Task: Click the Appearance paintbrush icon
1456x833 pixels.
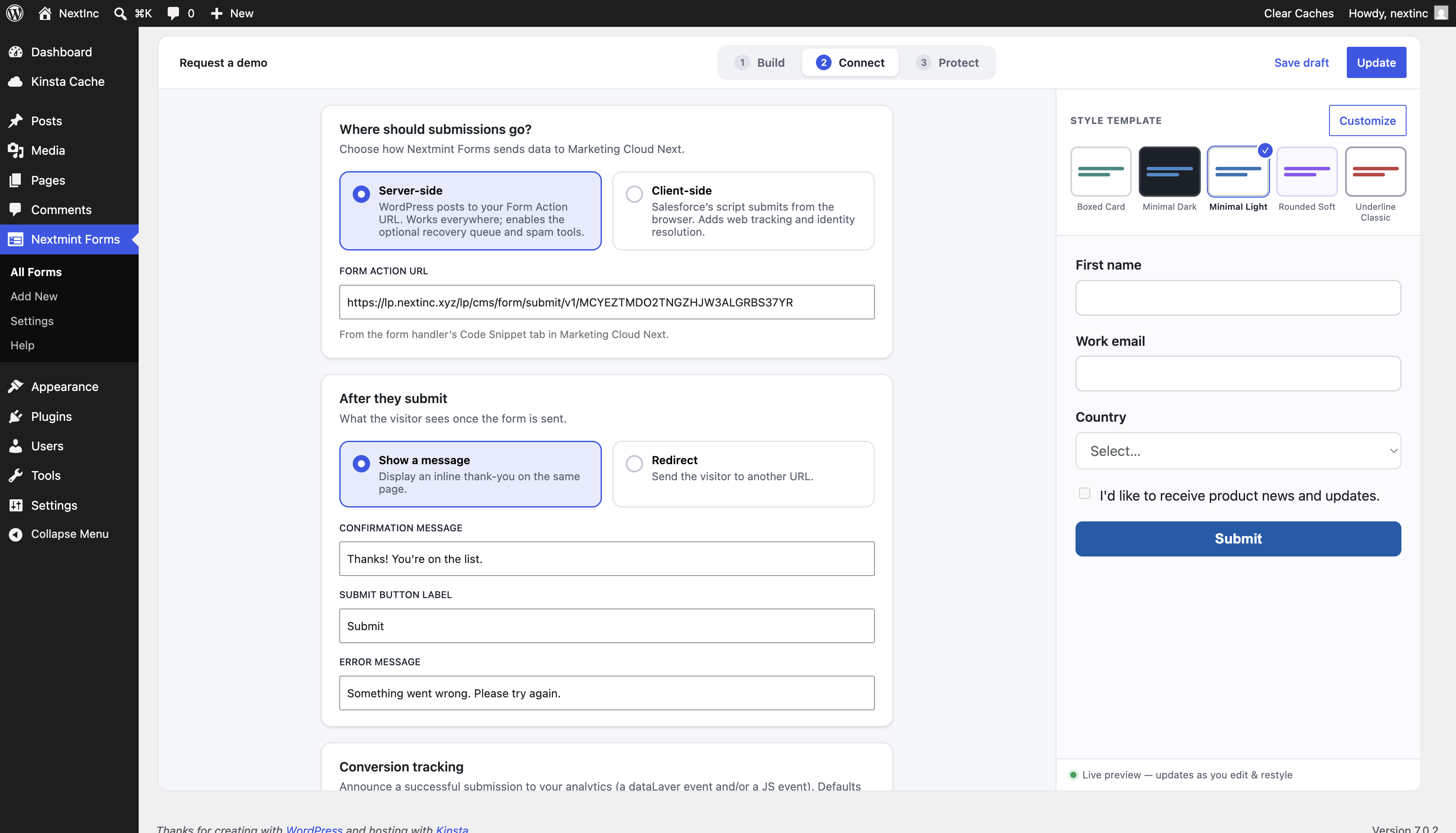Action: 16,387
